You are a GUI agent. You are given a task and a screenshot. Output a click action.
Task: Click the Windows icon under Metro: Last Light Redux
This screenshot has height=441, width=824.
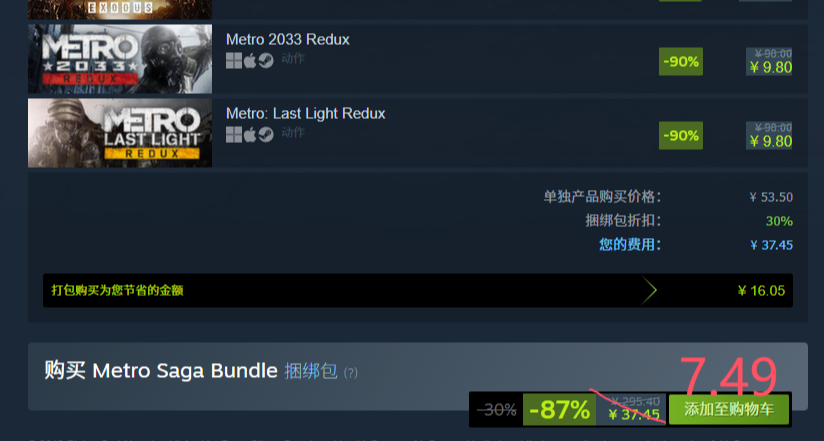click(234, 135)
